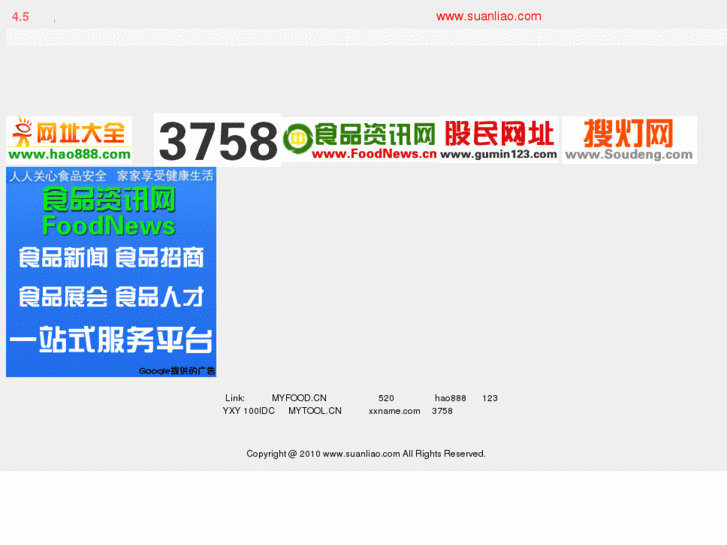Open the YXY 100IDC footer link
The image size is (727, 545).
point(249,411)
